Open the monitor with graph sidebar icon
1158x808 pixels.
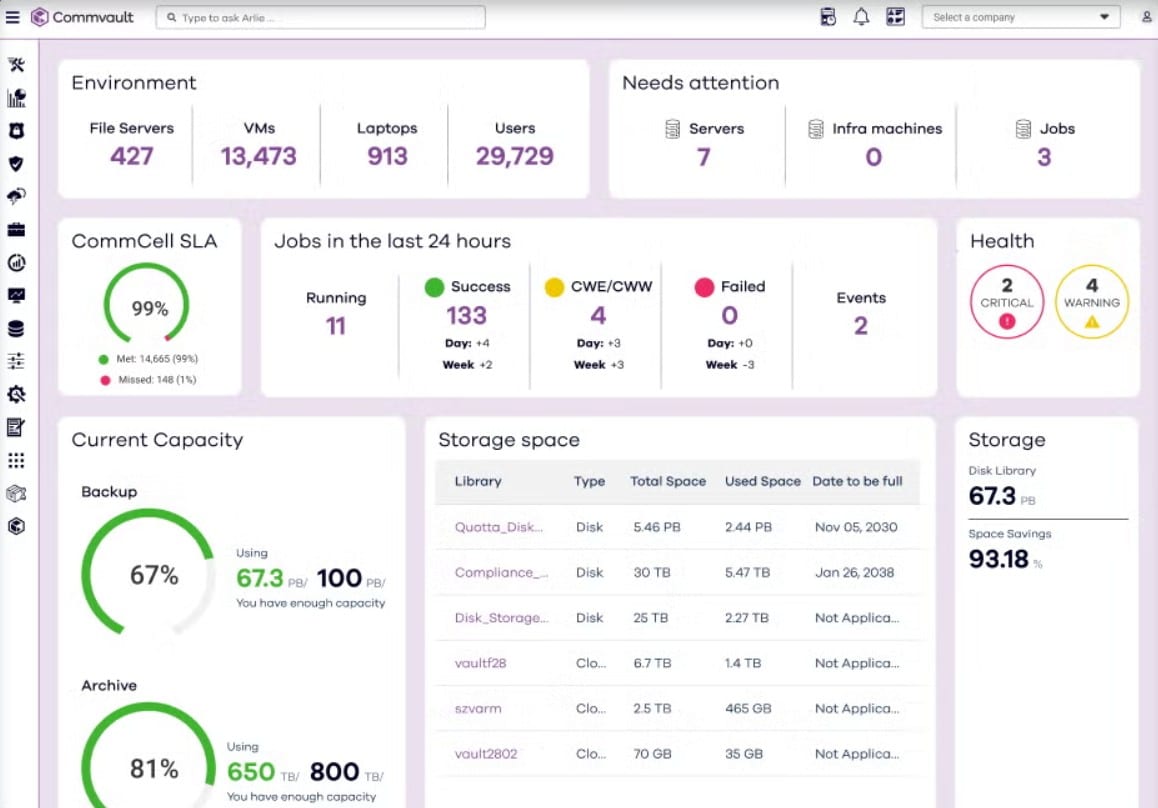(x=16, y=295)
